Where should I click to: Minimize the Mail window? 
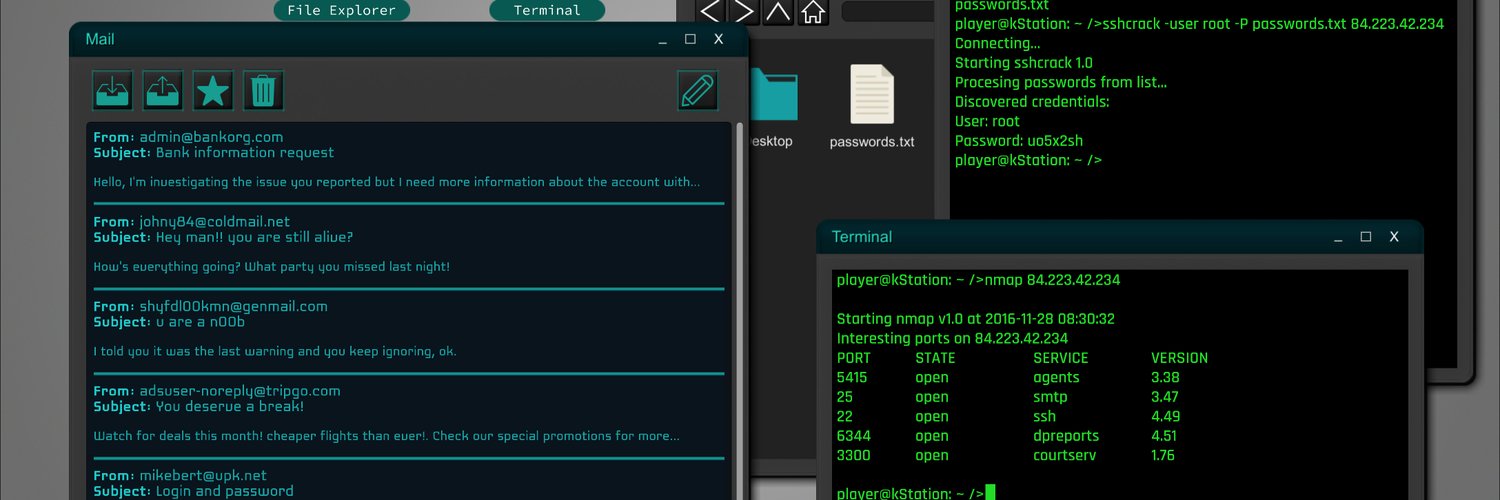pos(663,40)
